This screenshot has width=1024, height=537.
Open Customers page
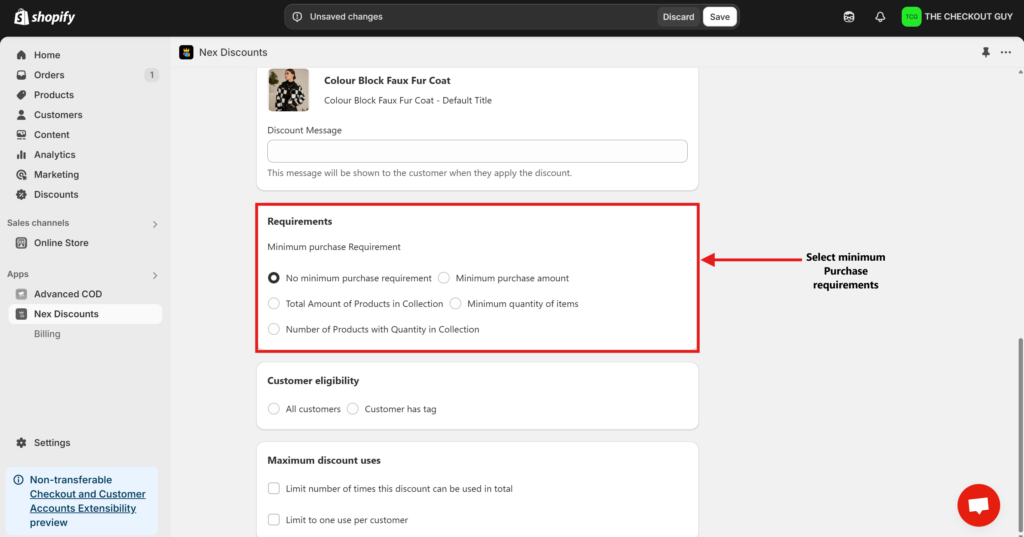tap(58, 115)
